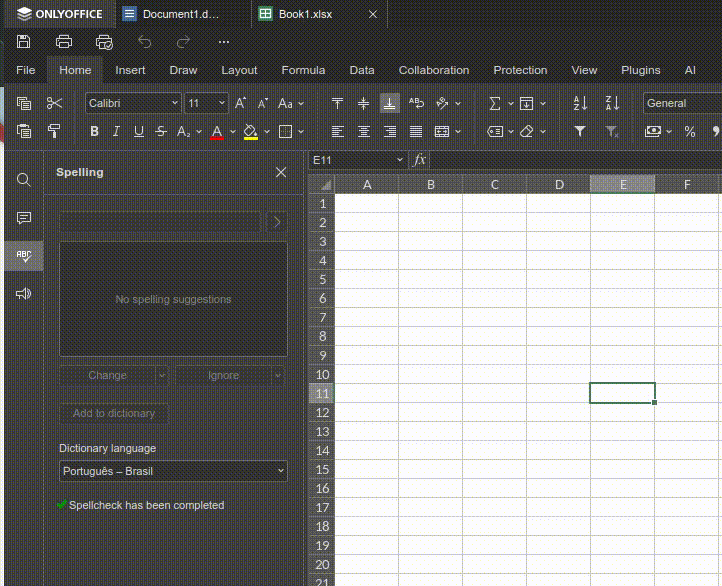Toggle Underline formatting
This screenshot has width=722, height=586.
[x=138, y=131]
